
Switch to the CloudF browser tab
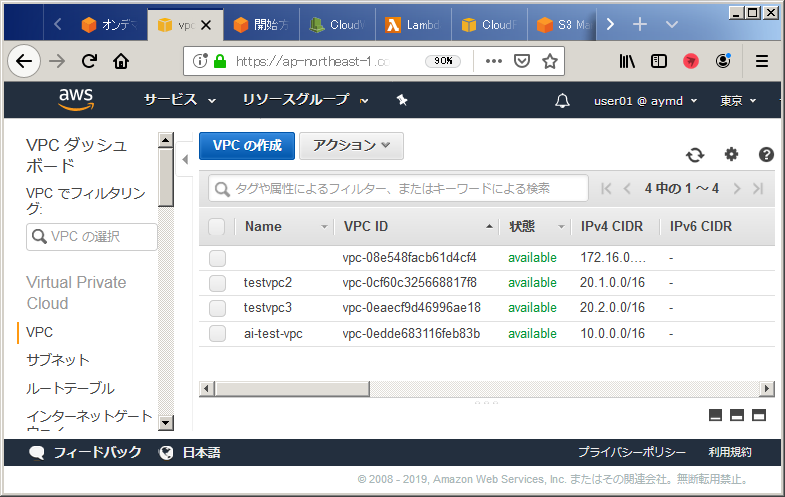pyautogui.click(x=490, y=24)
